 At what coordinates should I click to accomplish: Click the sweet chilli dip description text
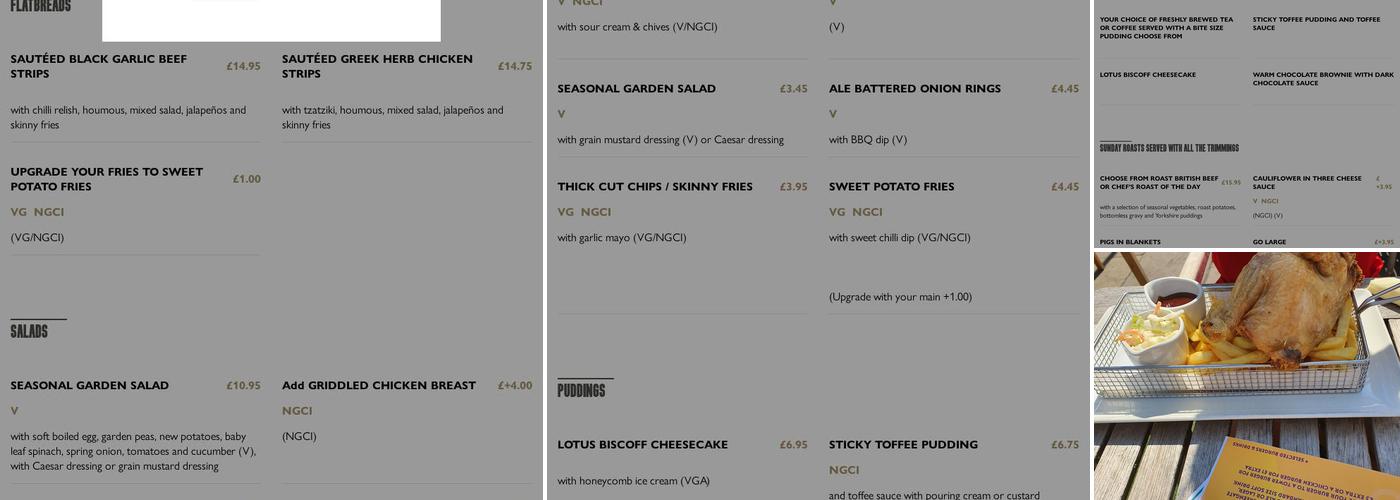[899, 238]
